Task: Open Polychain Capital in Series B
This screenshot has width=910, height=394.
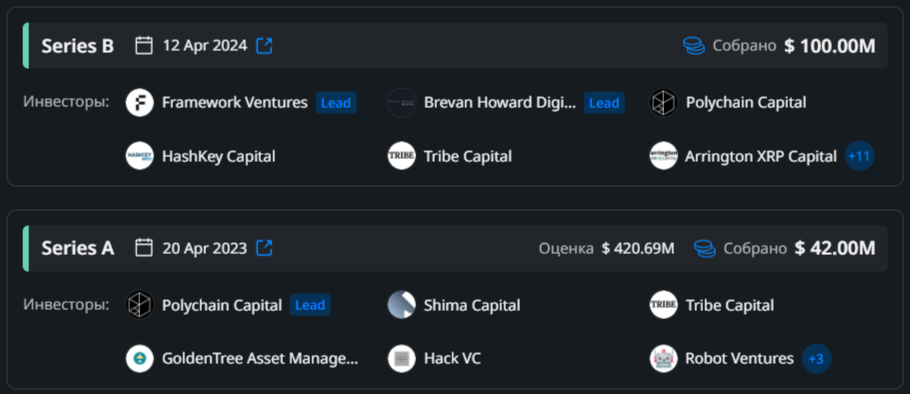Action: pyautogui.click(x=746, y=103)
